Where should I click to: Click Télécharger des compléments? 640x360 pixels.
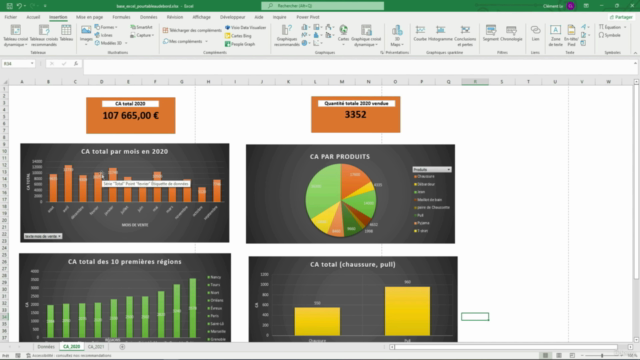point(192,30)
